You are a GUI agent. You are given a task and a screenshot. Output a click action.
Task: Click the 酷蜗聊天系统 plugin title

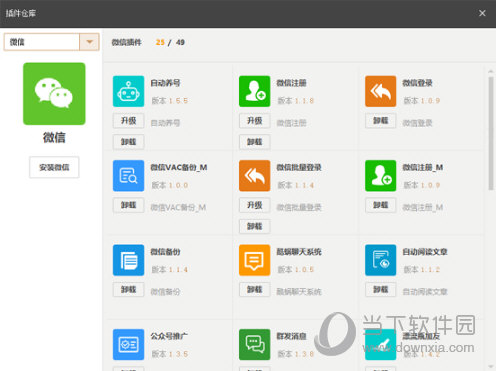tap(299, 252)
